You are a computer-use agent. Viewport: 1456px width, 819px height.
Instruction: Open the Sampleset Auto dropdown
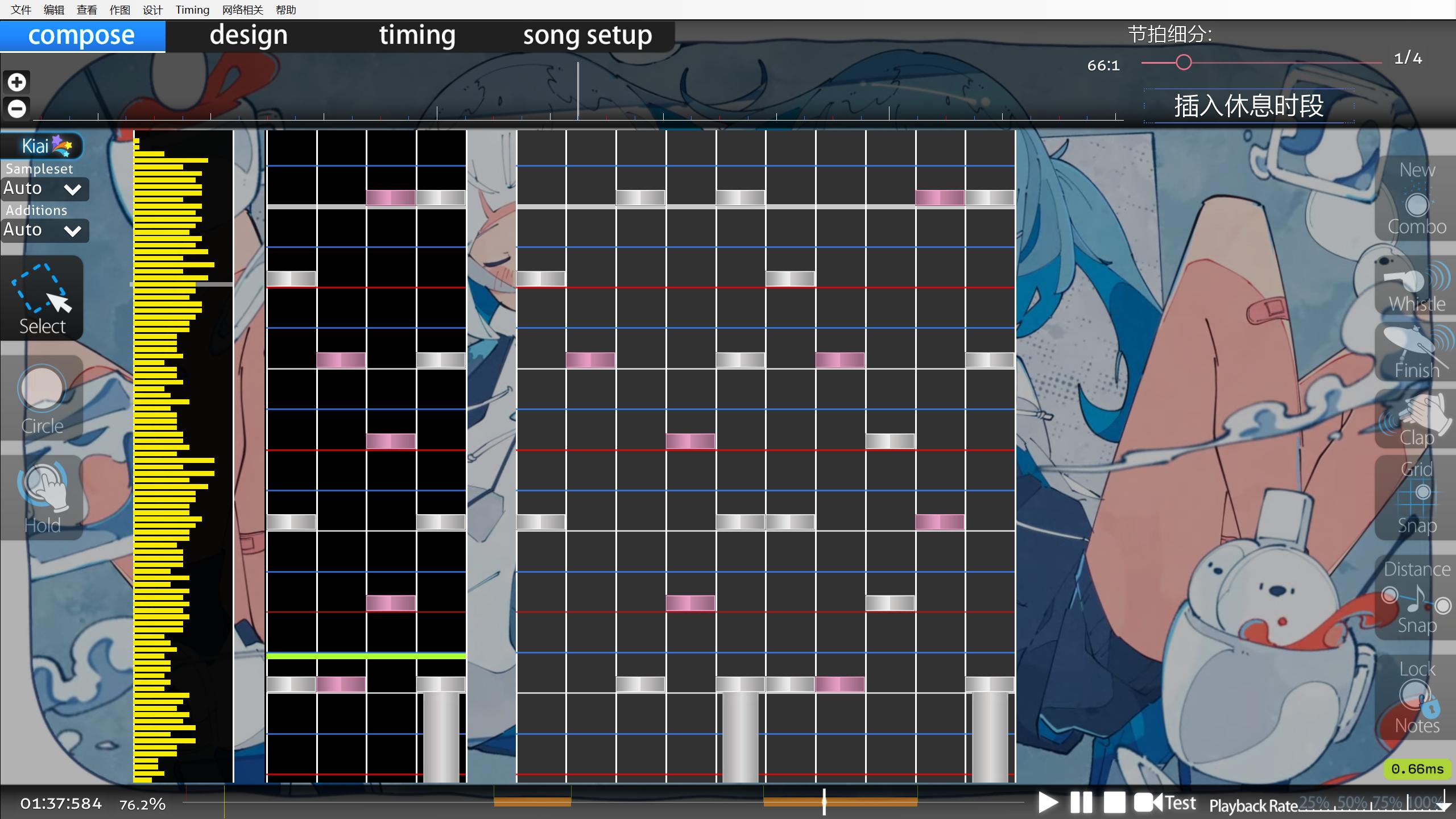[x=44, y=189]
